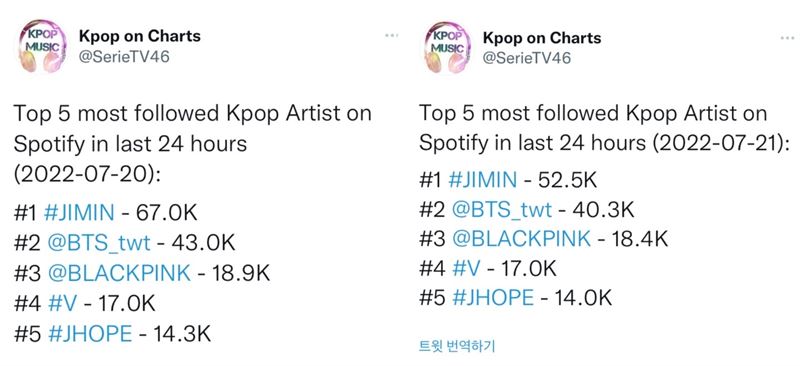Click 트윗 번역하기 translate tweet link

[457, 347]
